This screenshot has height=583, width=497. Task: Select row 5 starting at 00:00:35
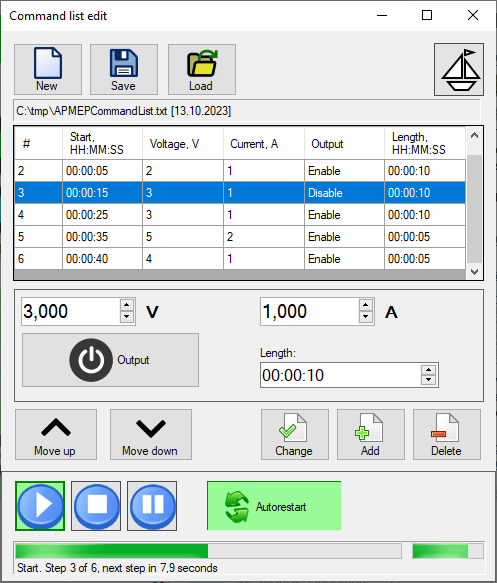240,236
